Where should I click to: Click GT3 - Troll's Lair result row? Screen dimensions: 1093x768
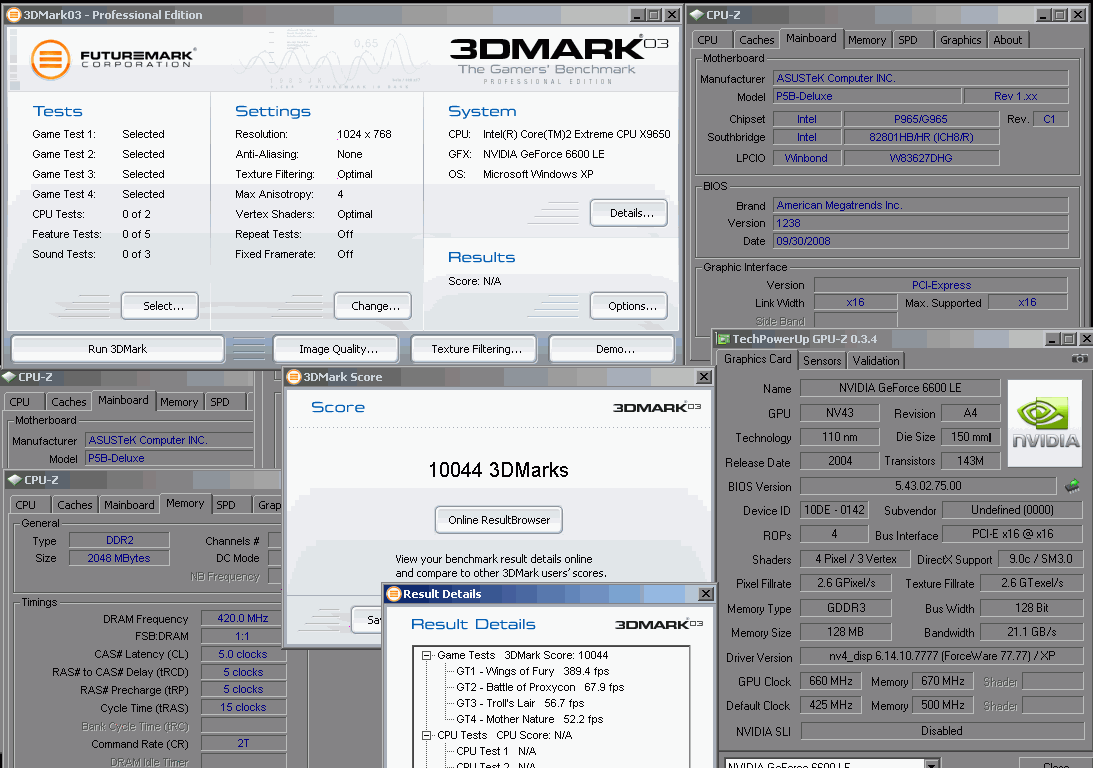[x=520, y=703]
